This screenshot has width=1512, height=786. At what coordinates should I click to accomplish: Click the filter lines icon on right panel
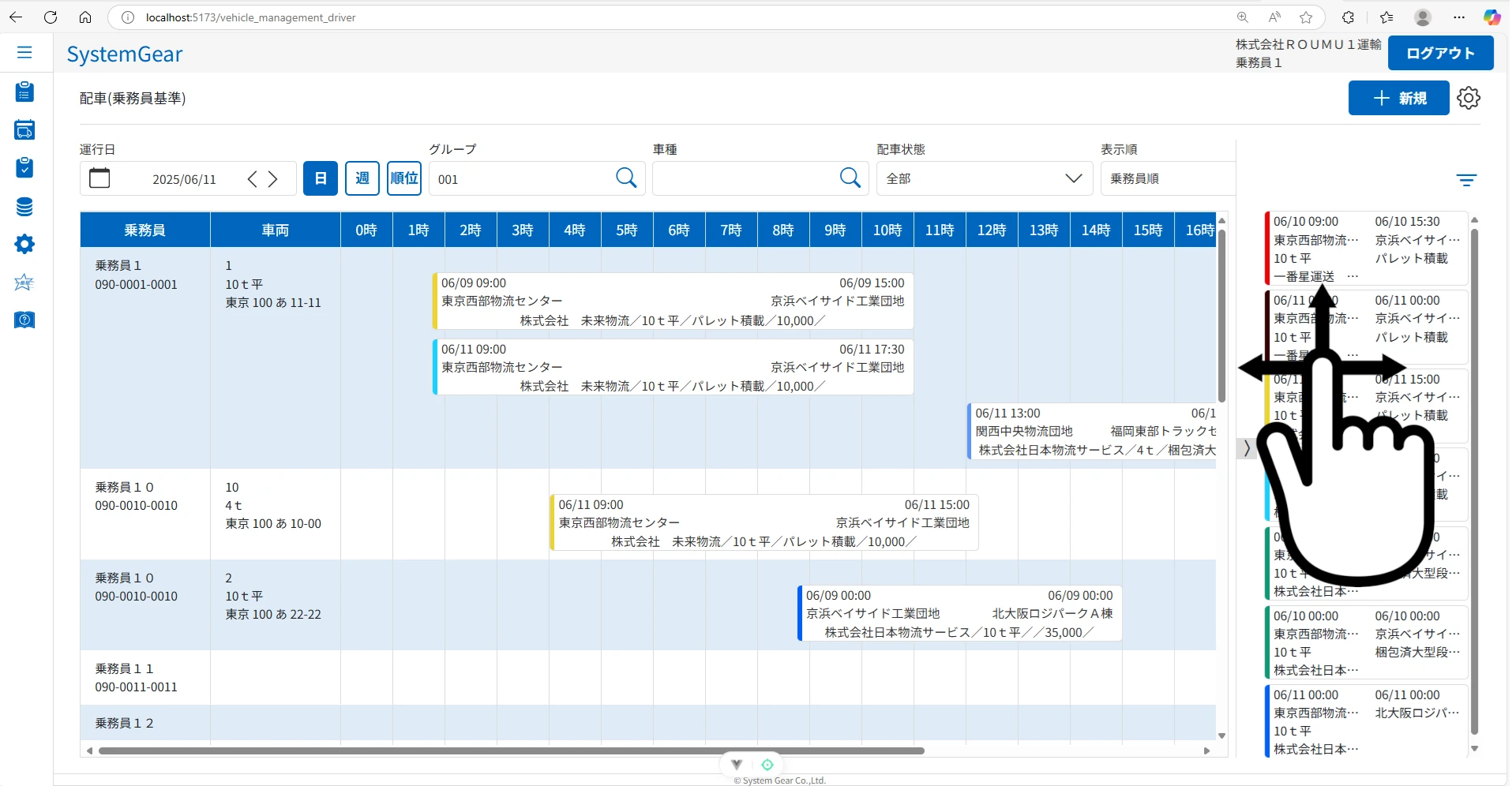[1466, 181]
